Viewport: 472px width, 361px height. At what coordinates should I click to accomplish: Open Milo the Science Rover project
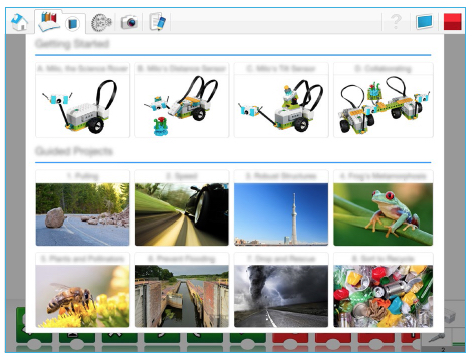(82, 100)
